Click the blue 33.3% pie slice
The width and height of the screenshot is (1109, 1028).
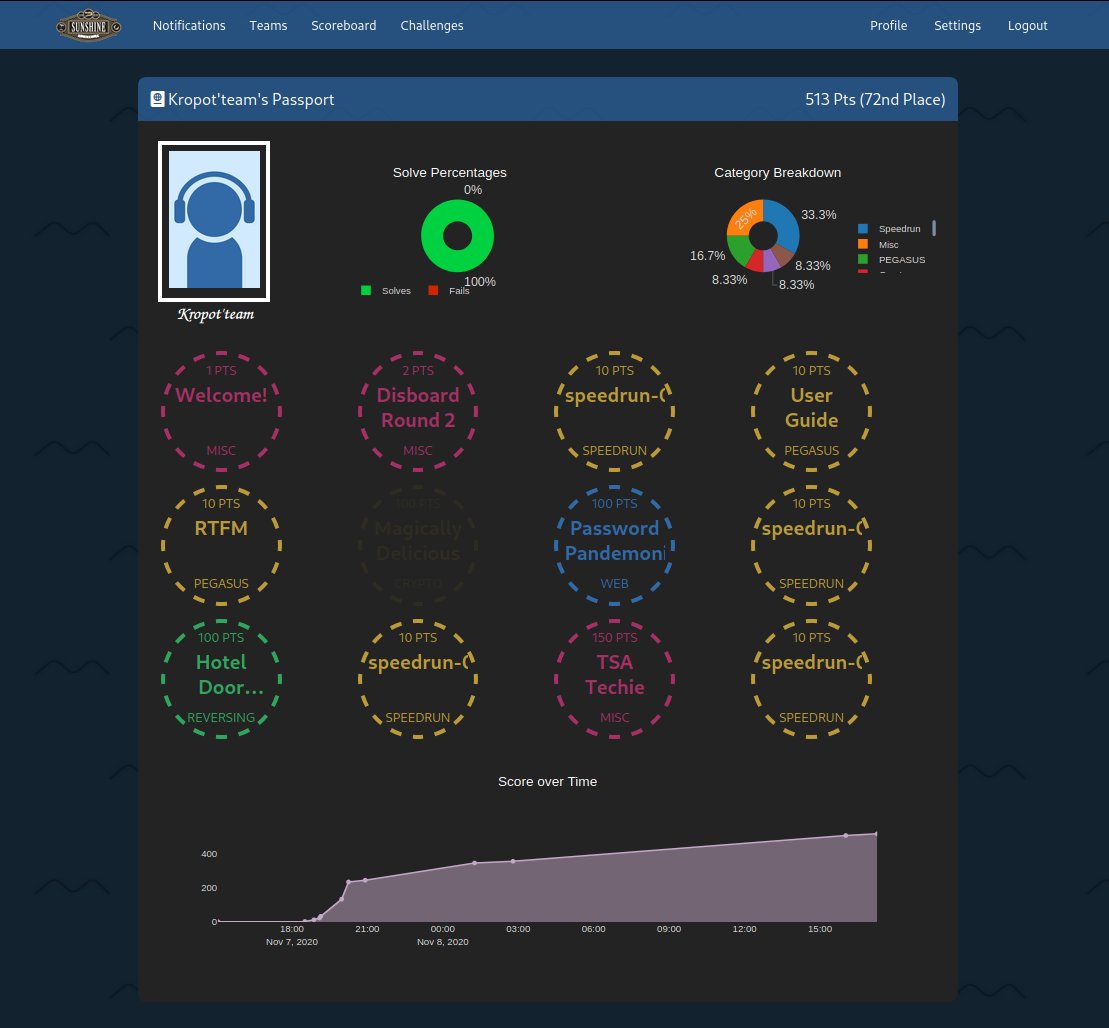click(x=785, y=223)
